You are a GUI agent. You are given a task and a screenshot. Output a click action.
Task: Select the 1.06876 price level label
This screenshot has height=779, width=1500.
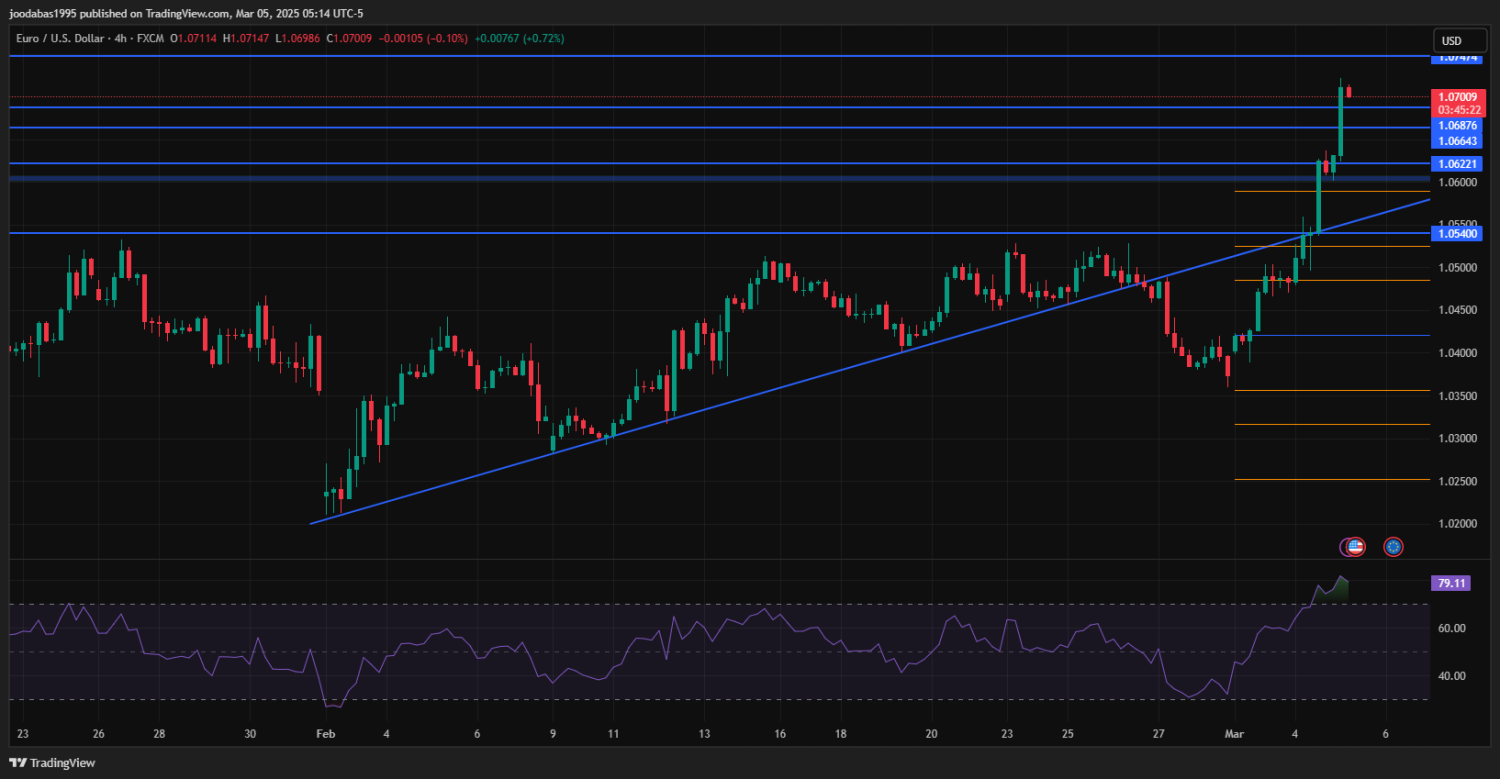click(1457, 126)
